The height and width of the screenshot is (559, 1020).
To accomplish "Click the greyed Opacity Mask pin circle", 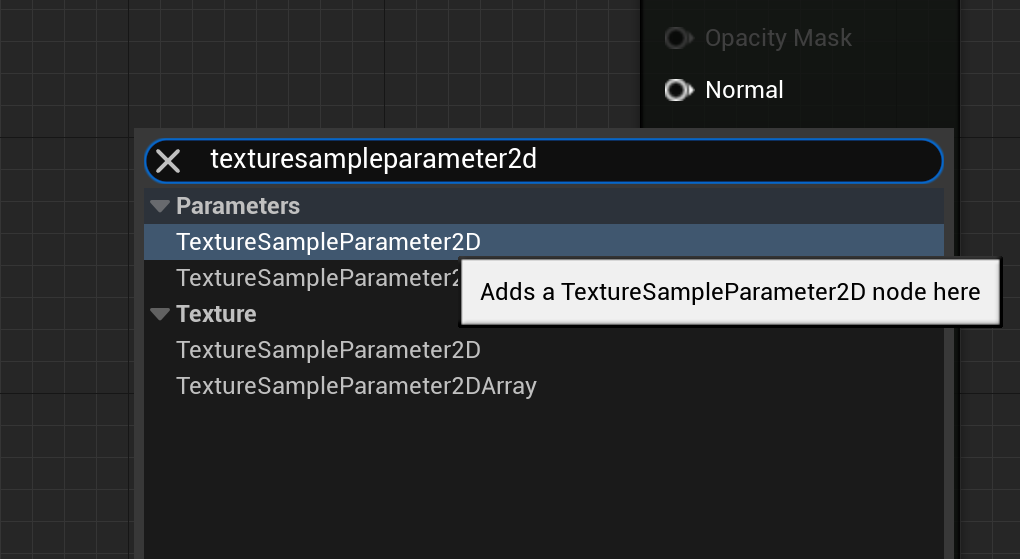I will pyautogui.click(x=677, y=38).
